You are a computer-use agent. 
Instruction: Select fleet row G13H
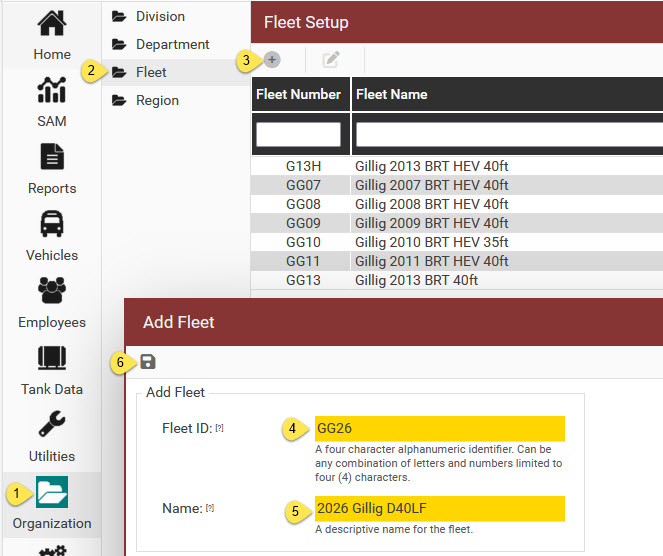click(457, 166)
